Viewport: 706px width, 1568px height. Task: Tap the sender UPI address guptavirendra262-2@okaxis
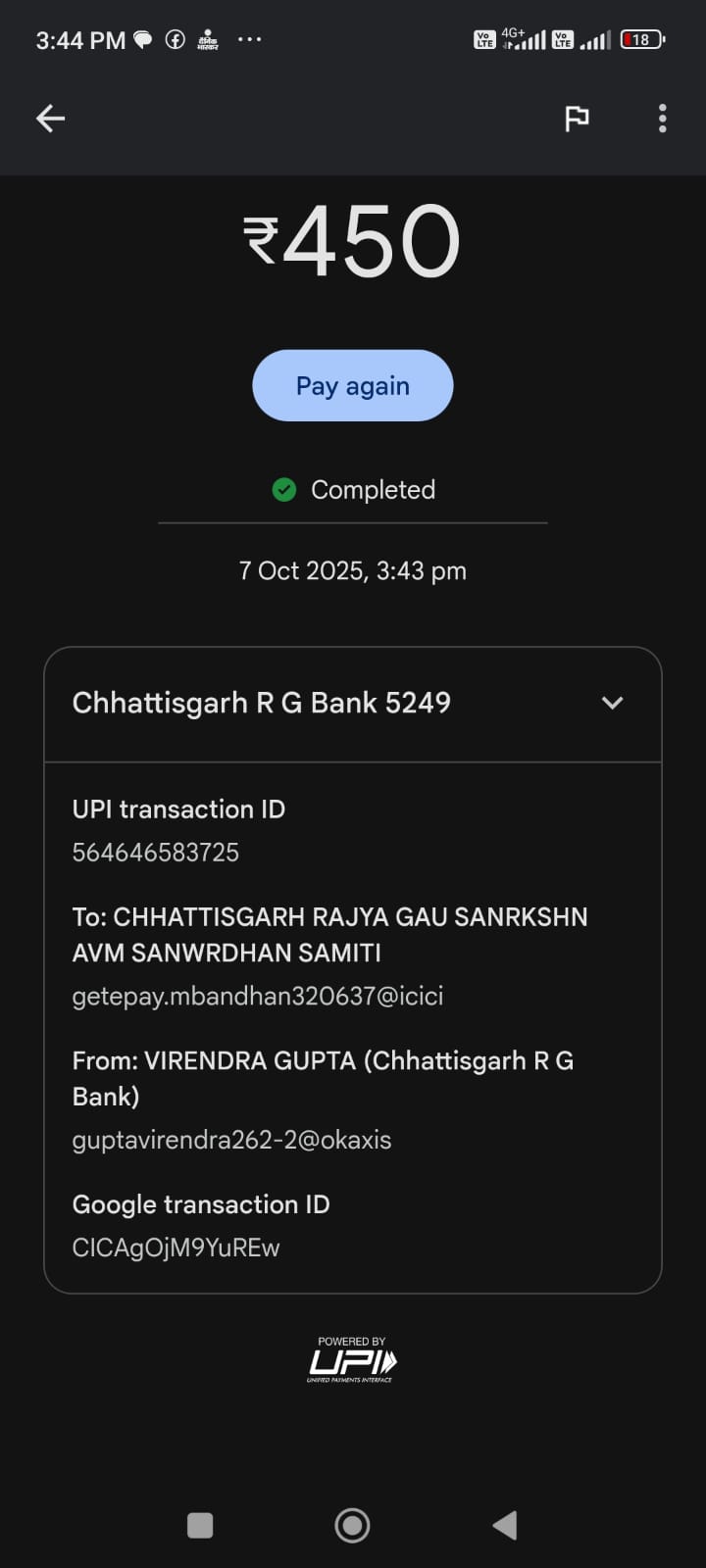[232, 1141]
